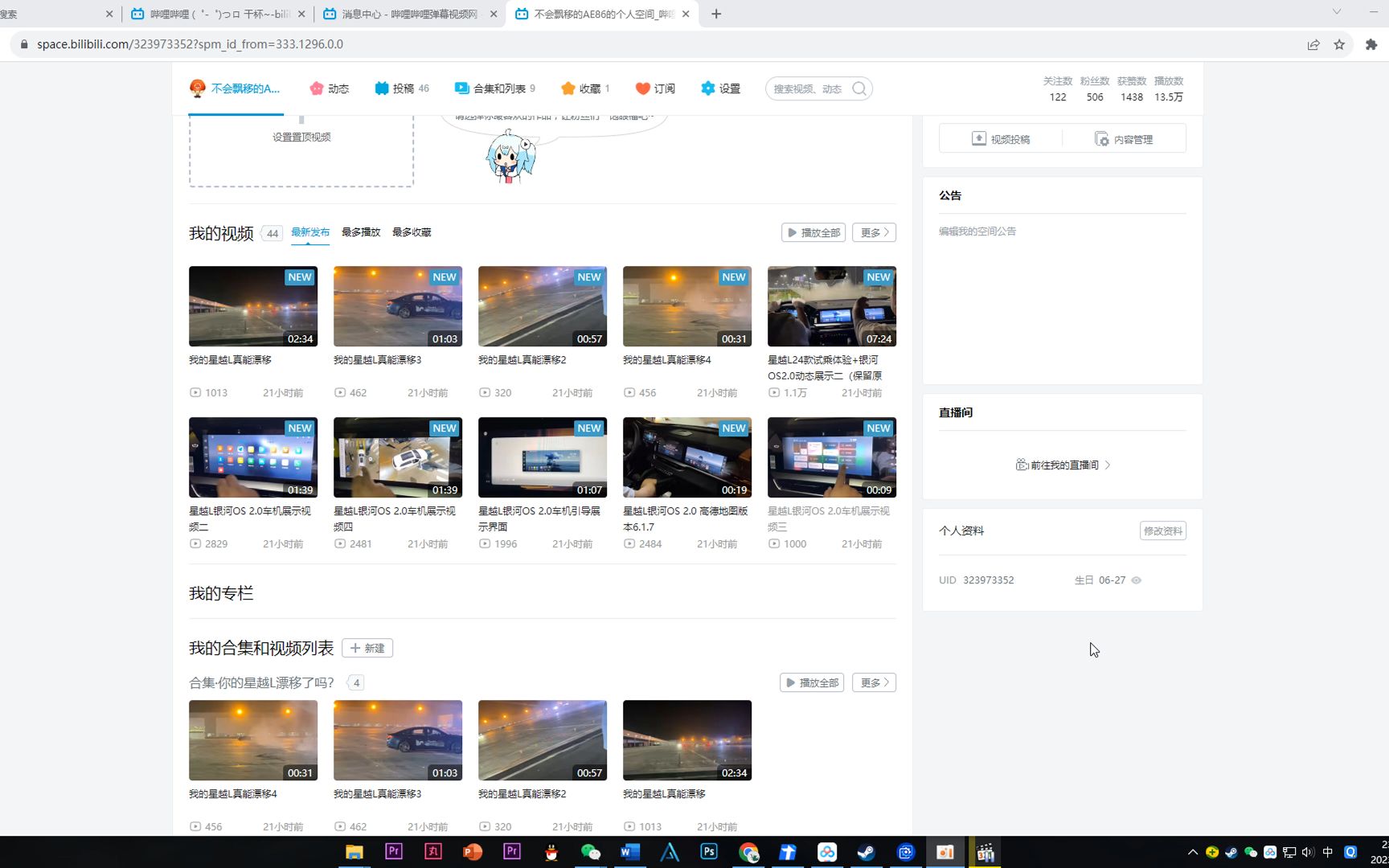
Task: Open the 设置 settings tab
Action: tap(720, 88)
